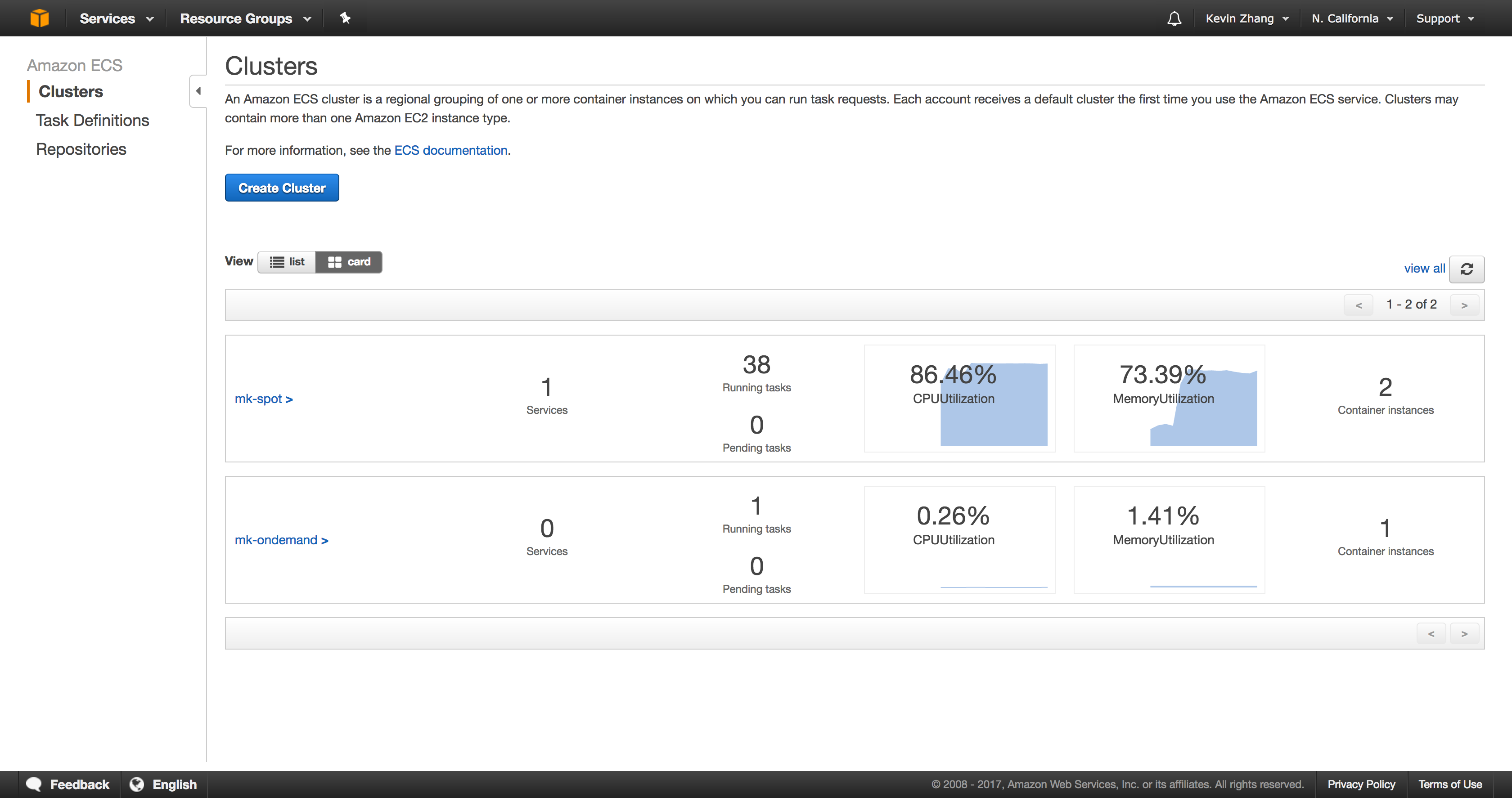The image size is (1512, 798).
Task: Expand the Services dropdown menu
Action: coord(116,19)
